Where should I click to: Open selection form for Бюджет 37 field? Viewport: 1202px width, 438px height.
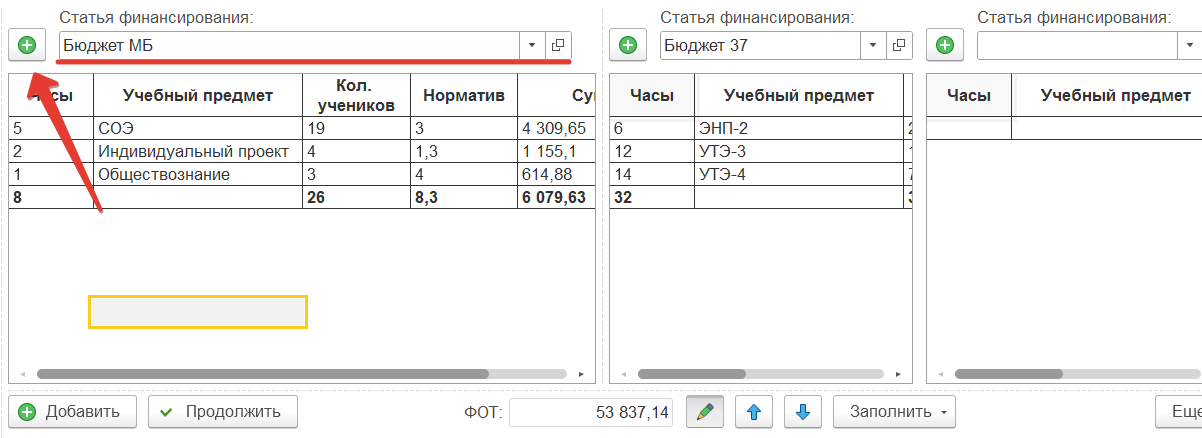(898, 45)
